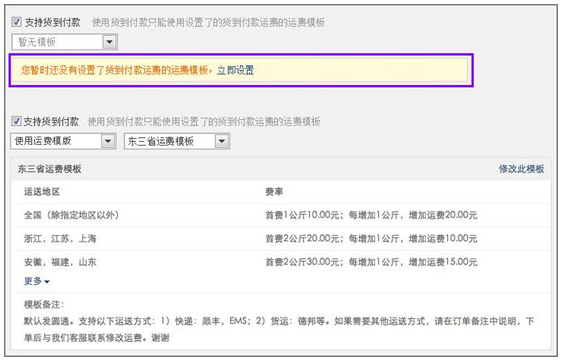Click the 东三省运费模板 panel title

click(x=49, y=168)
